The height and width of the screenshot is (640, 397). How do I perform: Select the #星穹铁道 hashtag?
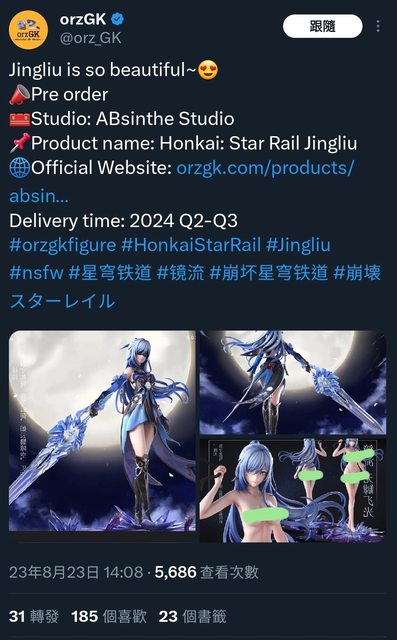(110, 273)
